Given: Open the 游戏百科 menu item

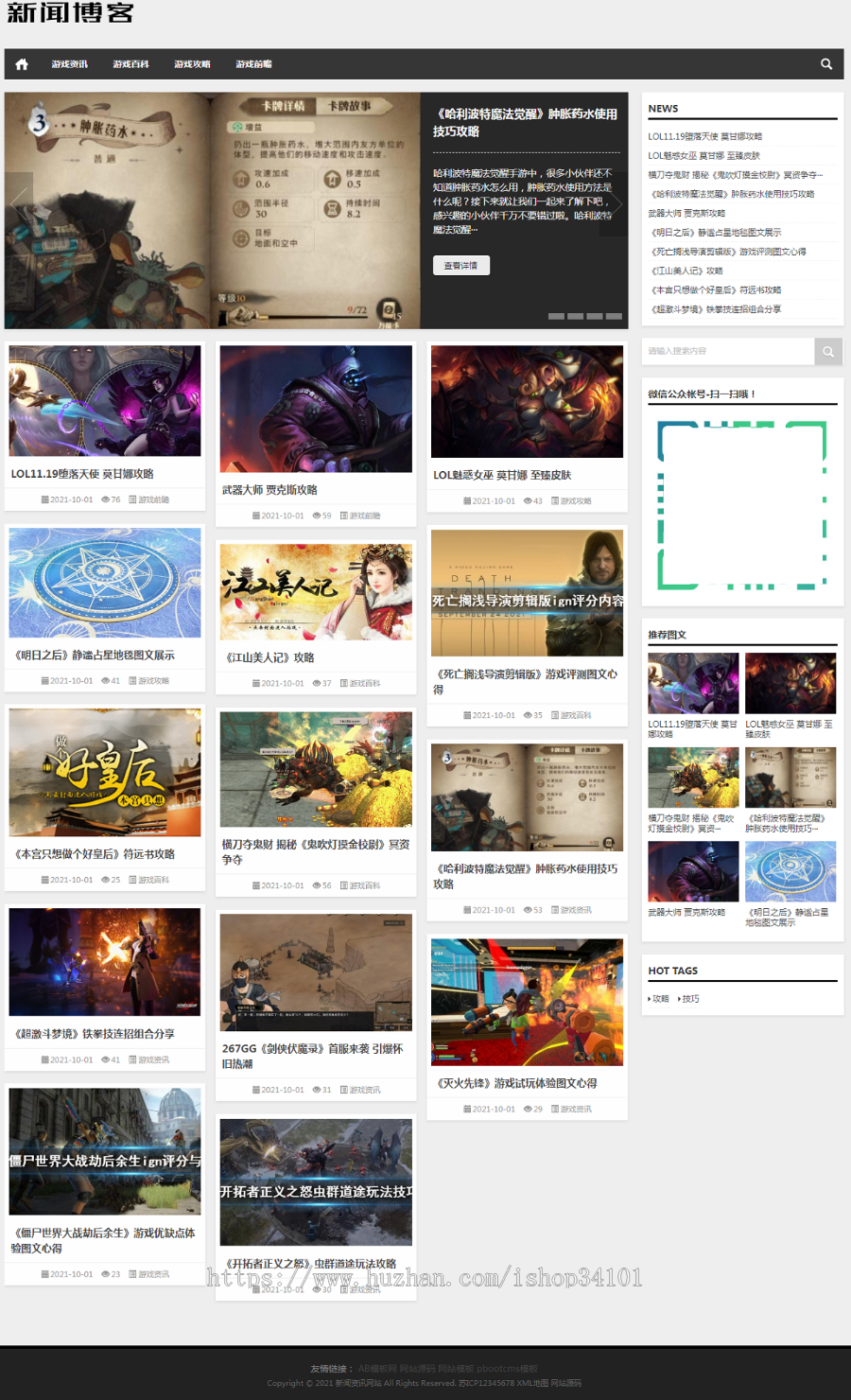Looking at the screenshot, I should [131, 64].
